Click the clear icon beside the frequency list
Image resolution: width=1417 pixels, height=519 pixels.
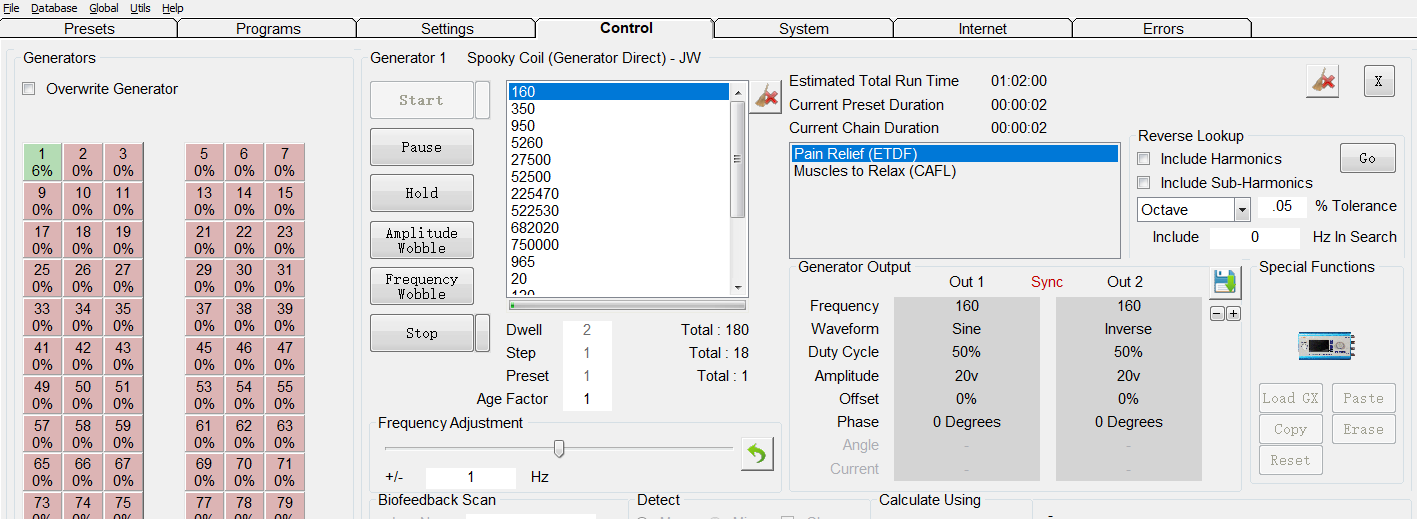(x=766, y=97)
